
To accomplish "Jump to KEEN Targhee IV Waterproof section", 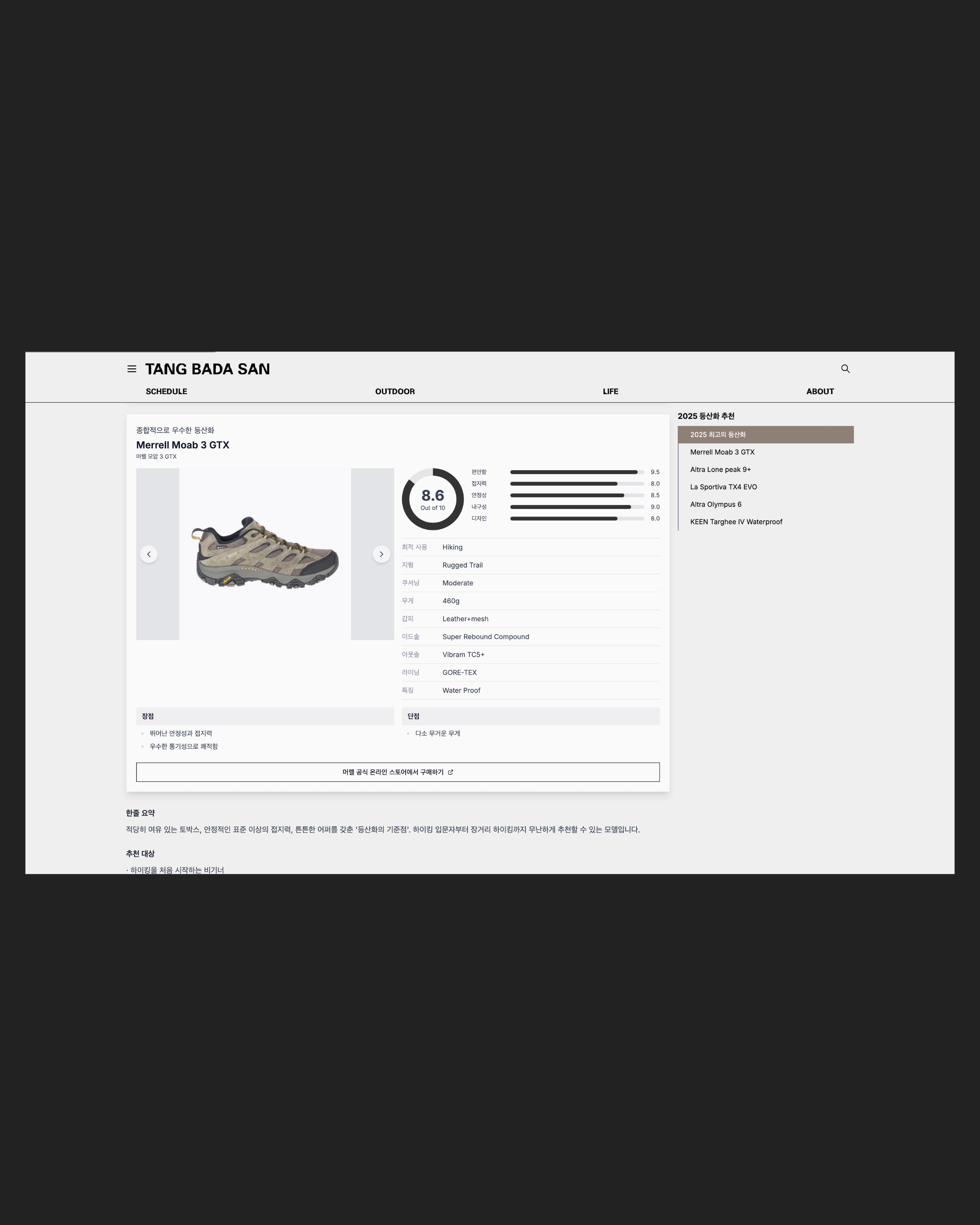I will 736,522.
